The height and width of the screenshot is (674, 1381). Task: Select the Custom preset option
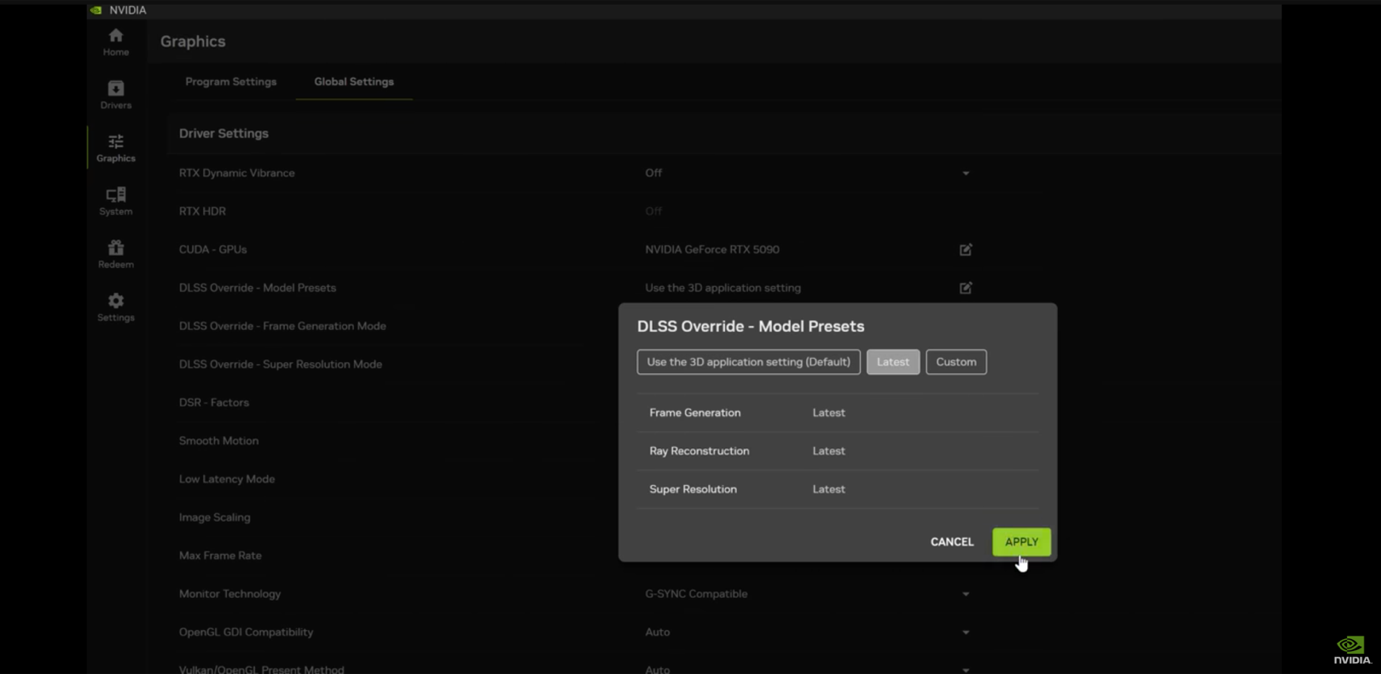pos(956,362)
